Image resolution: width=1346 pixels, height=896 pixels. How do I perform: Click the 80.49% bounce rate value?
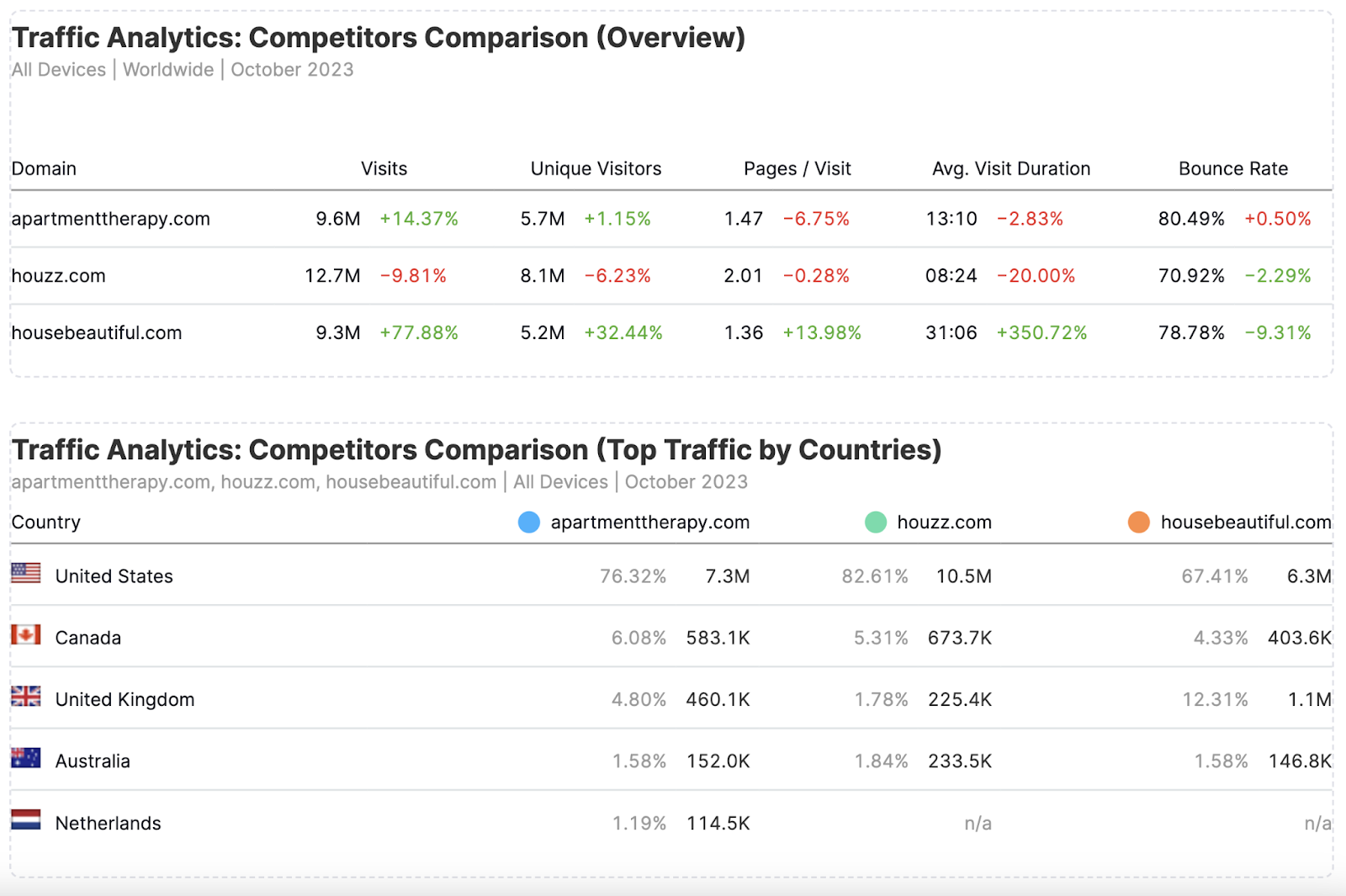(x=1191, y=219)
